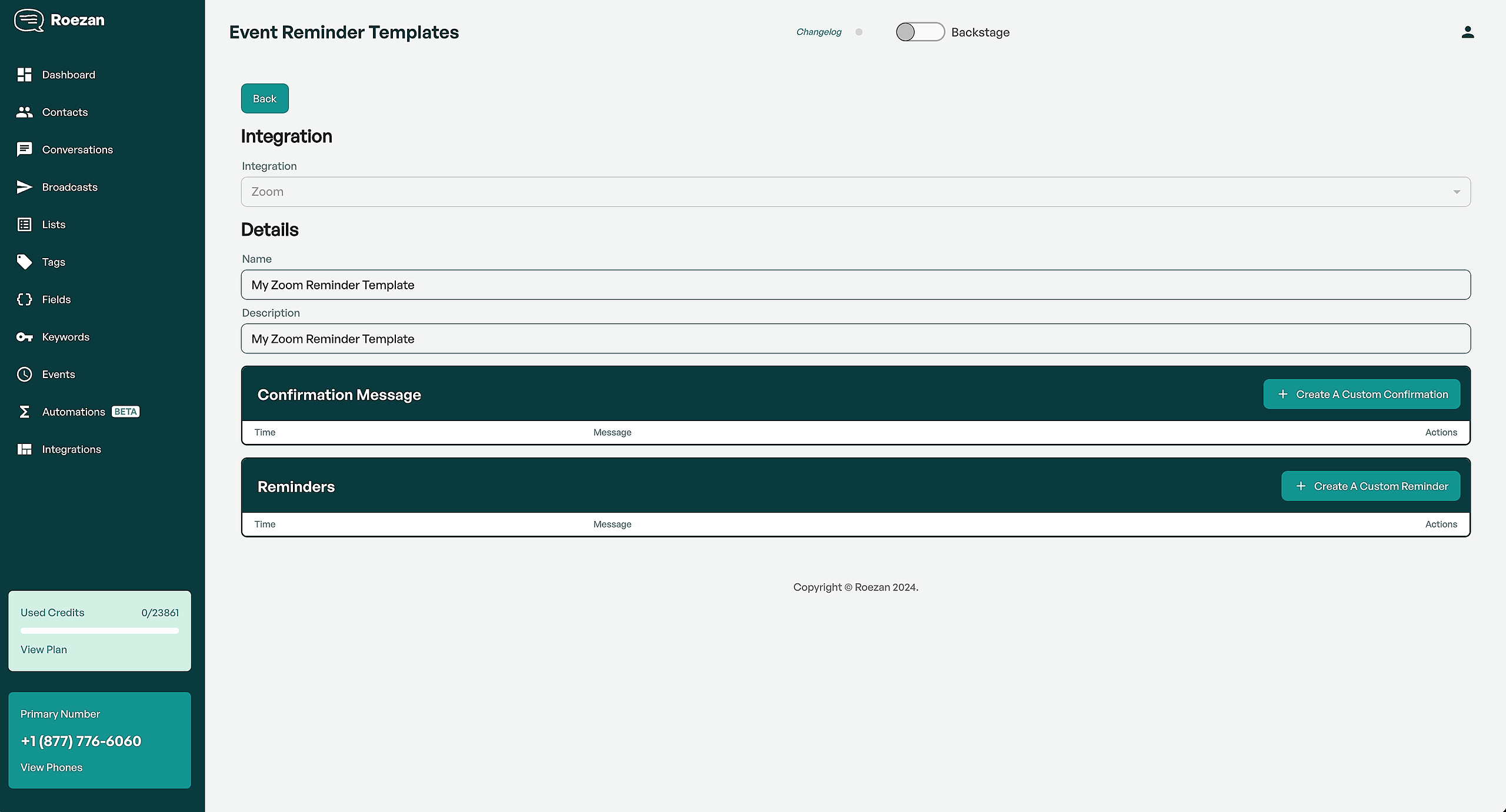Click the Contacts people icon
Viewport: 1506px width, 812px height.
[x=24, y=112]
